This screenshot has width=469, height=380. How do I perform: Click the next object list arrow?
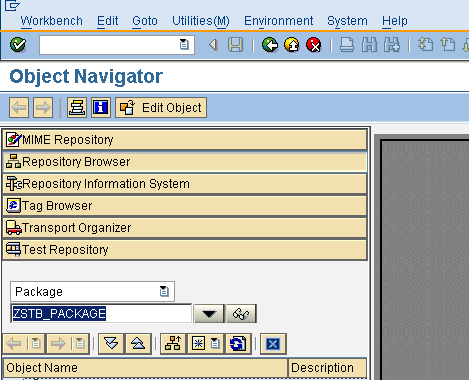pyautogui.click(x=58, y=344)
